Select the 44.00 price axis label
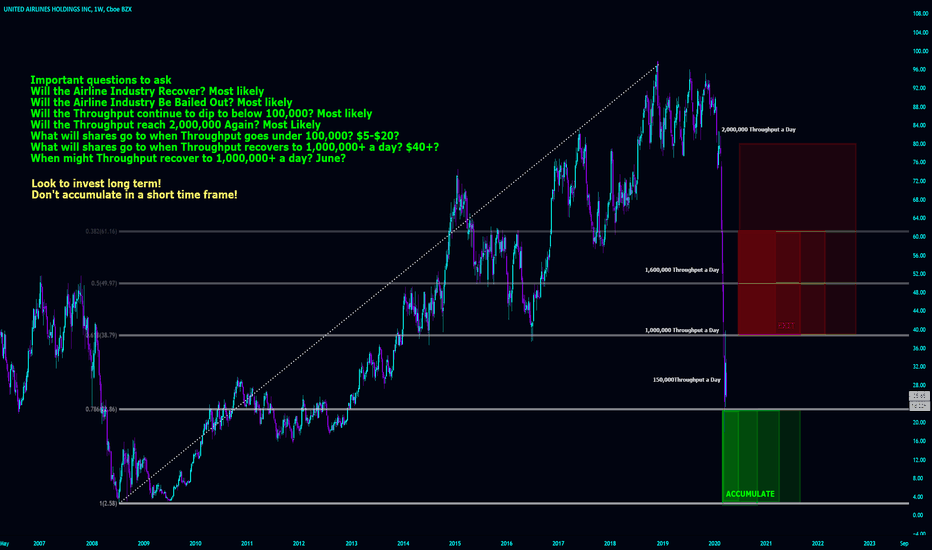The width and height of the screenshot is (932, 550). (x=921, y=310)
